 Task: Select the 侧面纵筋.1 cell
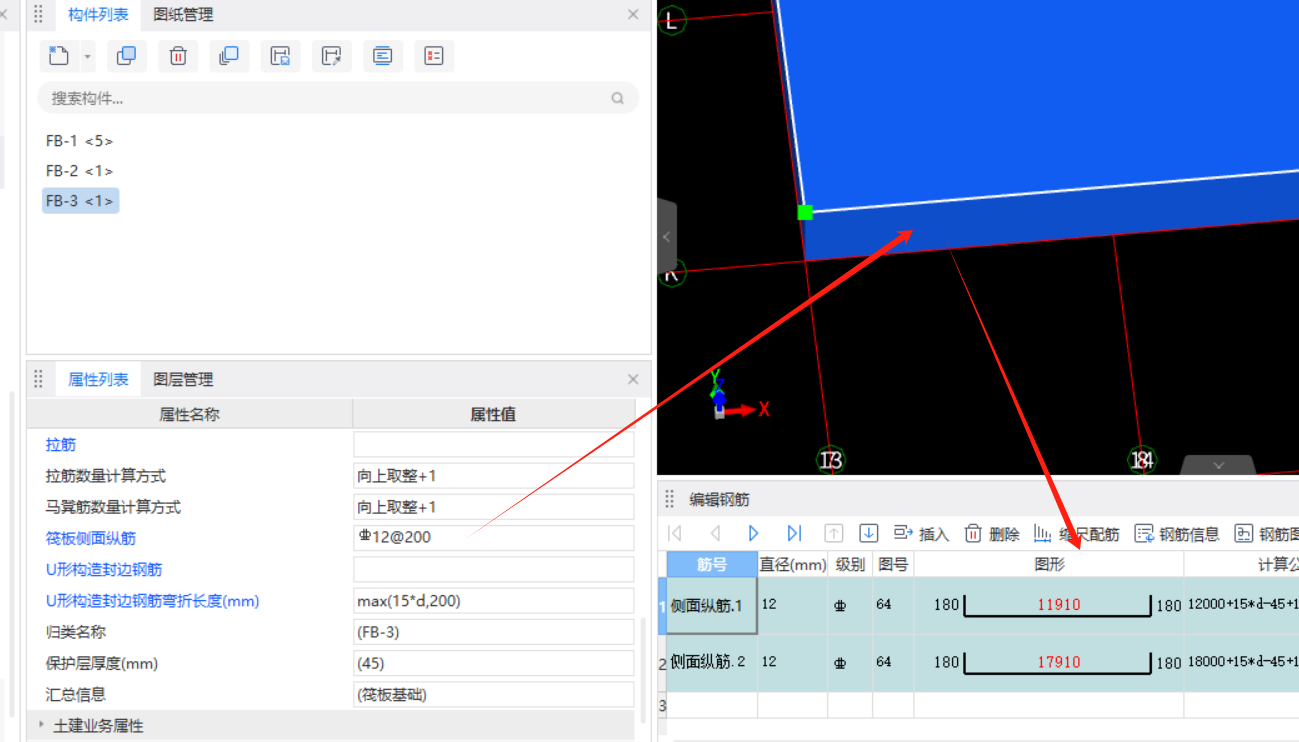pyautogui.click(x=712, y=605)
